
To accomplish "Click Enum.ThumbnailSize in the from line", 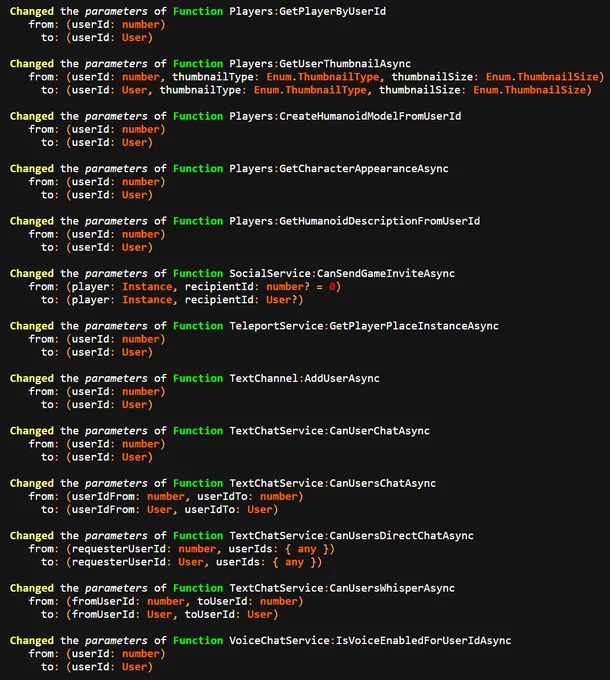I will pyautogui.click(x=542, y=77).
